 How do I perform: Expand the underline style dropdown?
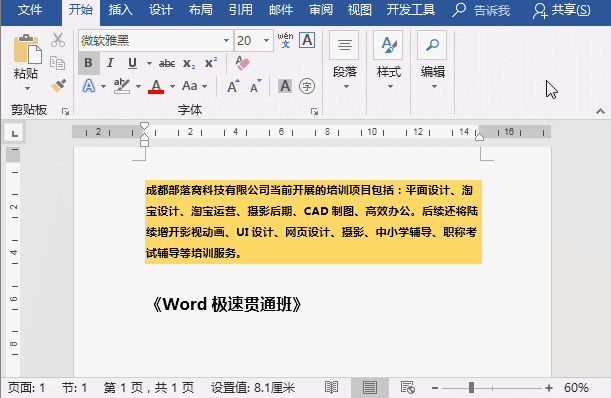149,64
